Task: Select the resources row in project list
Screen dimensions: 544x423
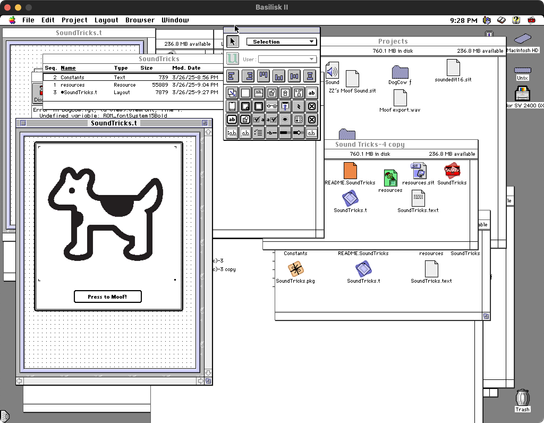Action: pos(133,85)
